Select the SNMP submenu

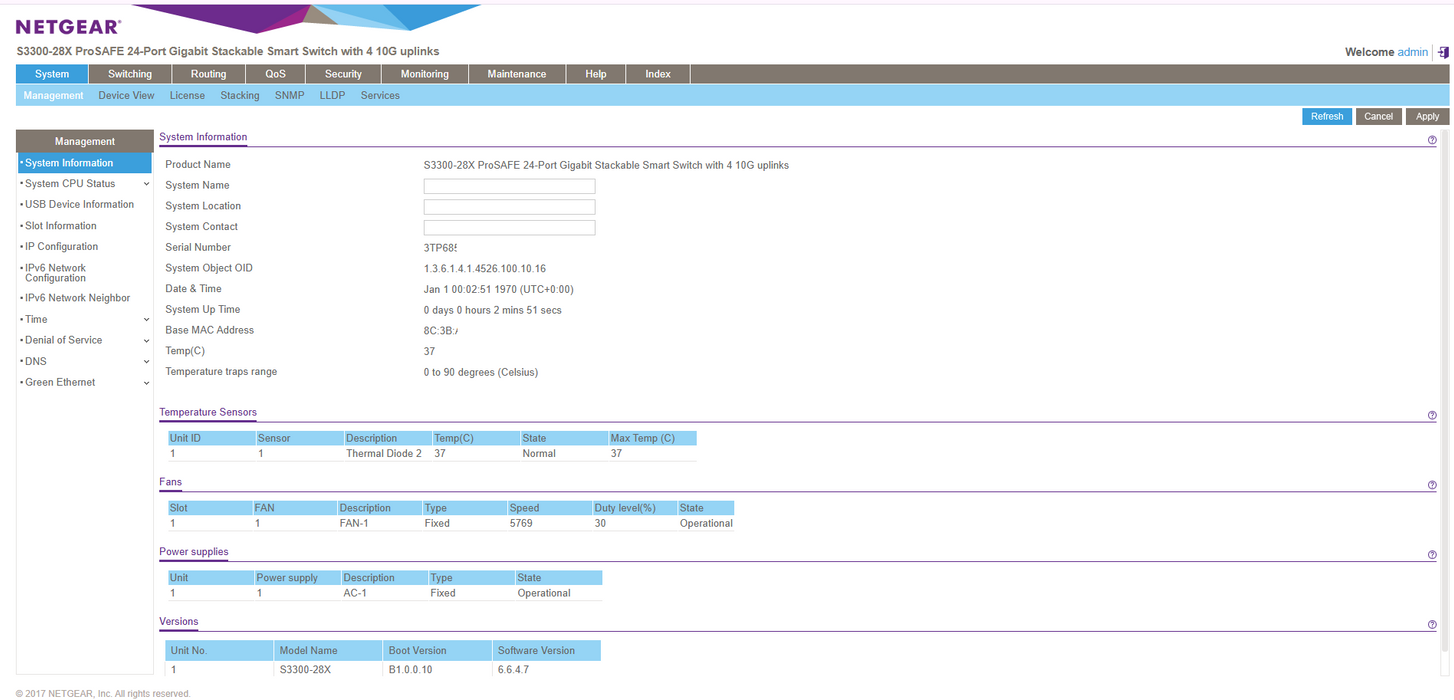(289, 96)
